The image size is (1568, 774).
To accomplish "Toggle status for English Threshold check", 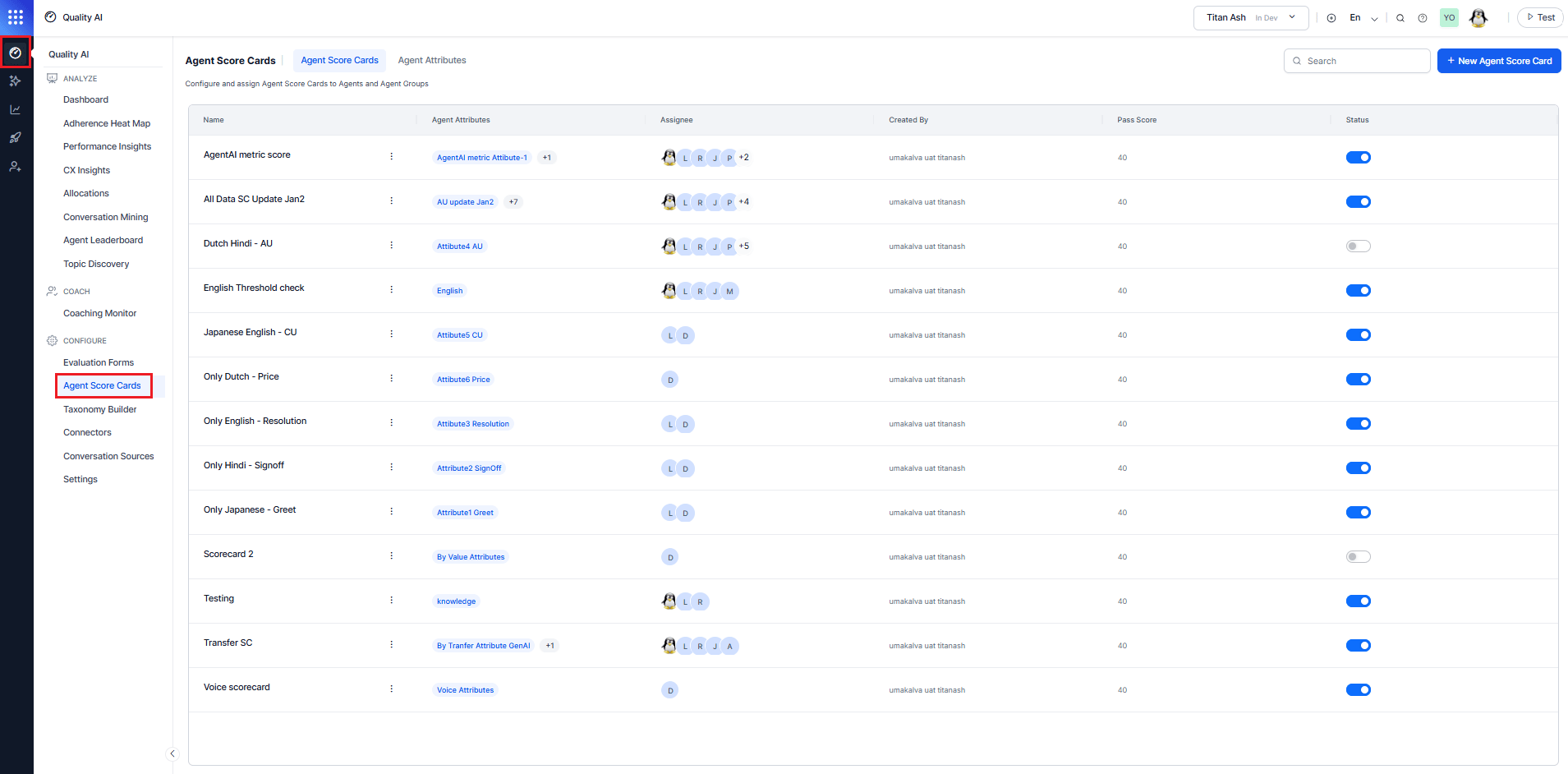I will pyautogui.click(x=1358, y=291).
